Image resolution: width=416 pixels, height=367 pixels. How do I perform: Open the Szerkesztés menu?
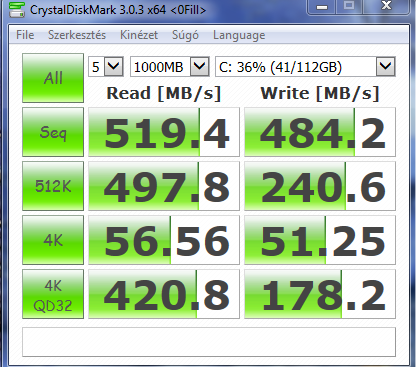pos(77,35)
